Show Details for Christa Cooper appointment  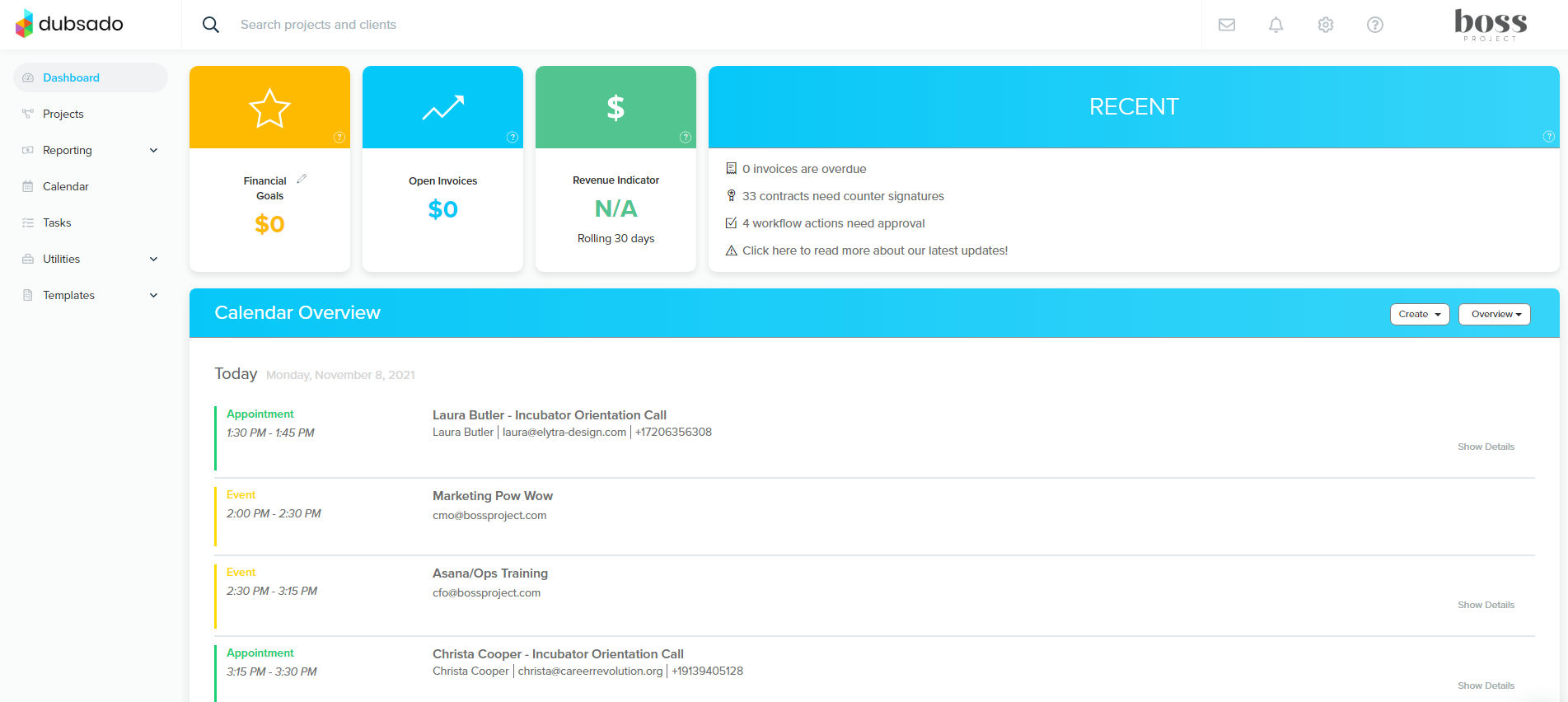point(1486,686)
